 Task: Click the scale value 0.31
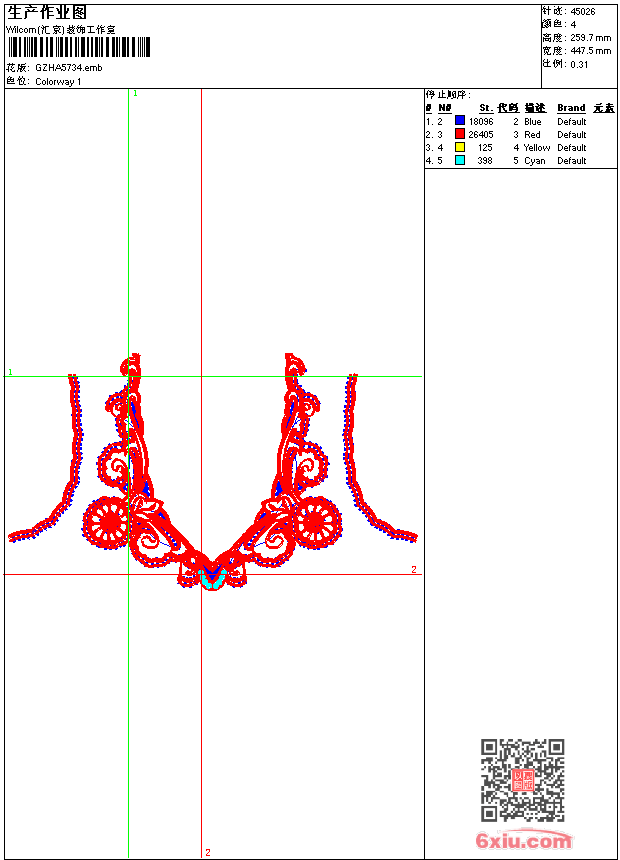click(579, 64)
